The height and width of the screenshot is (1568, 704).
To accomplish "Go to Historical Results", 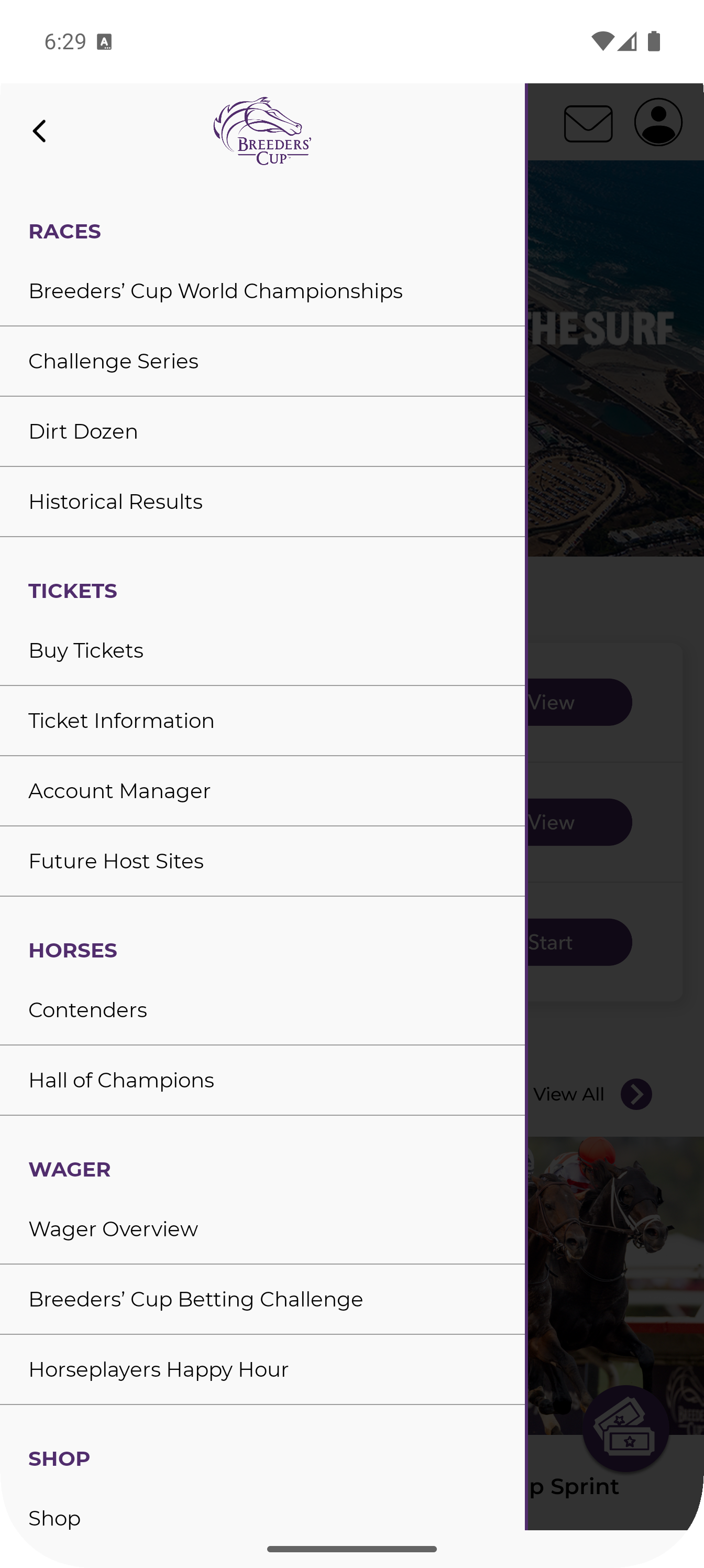I will (x=116, y=502).
